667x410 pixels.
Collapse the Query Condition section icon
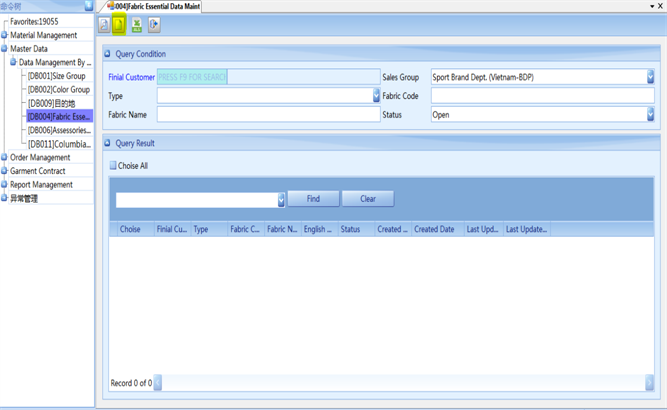109,54
